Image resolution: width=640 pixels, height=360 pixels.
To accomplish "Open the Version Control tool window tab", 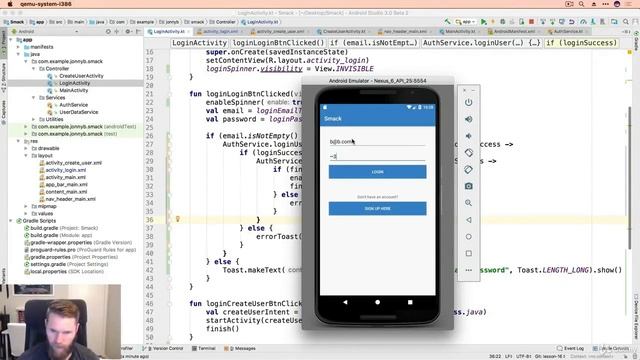I will click(x=164, y=348).
